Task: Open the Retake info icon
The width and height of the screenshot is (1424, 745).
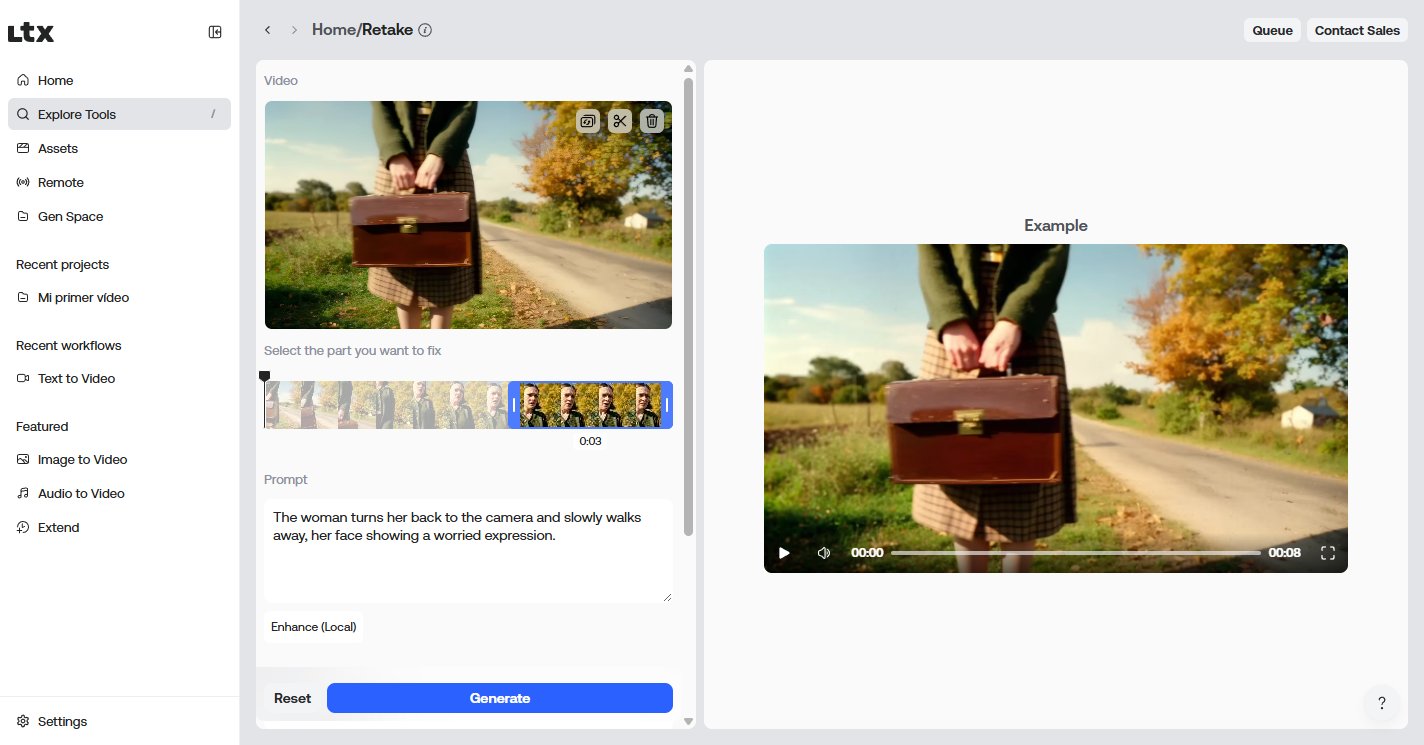Action: pos(425,30)
